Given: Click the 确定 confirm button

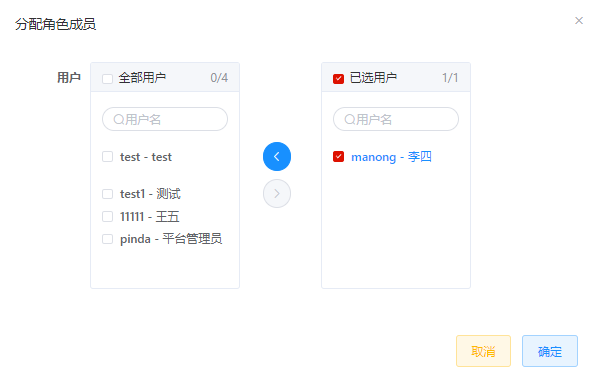Looking at the screenshot, I should pos(550,351).
